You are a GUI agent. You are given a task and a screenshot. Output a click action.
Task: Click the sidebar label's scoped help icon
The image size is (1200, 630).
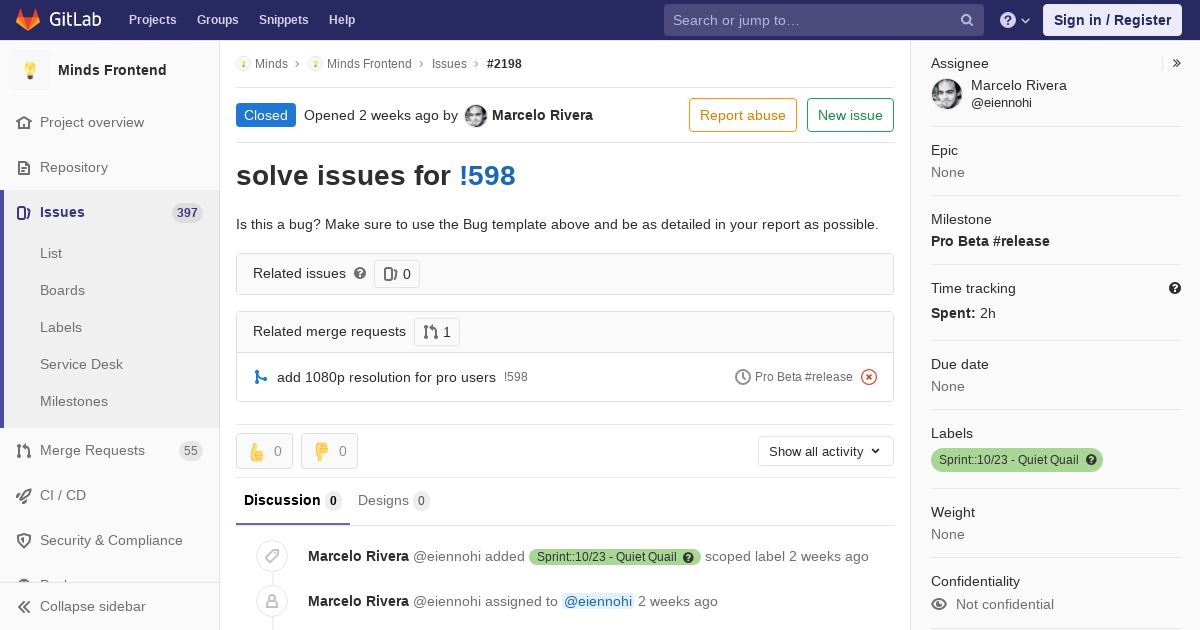pos(1092,460)
